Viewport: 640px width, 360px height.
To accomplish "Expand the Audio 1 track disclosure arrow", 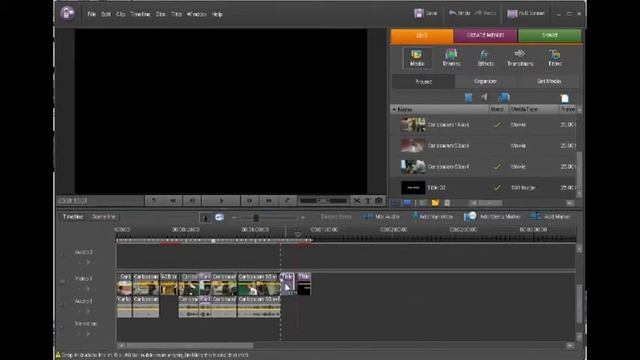I will point(88,311).
